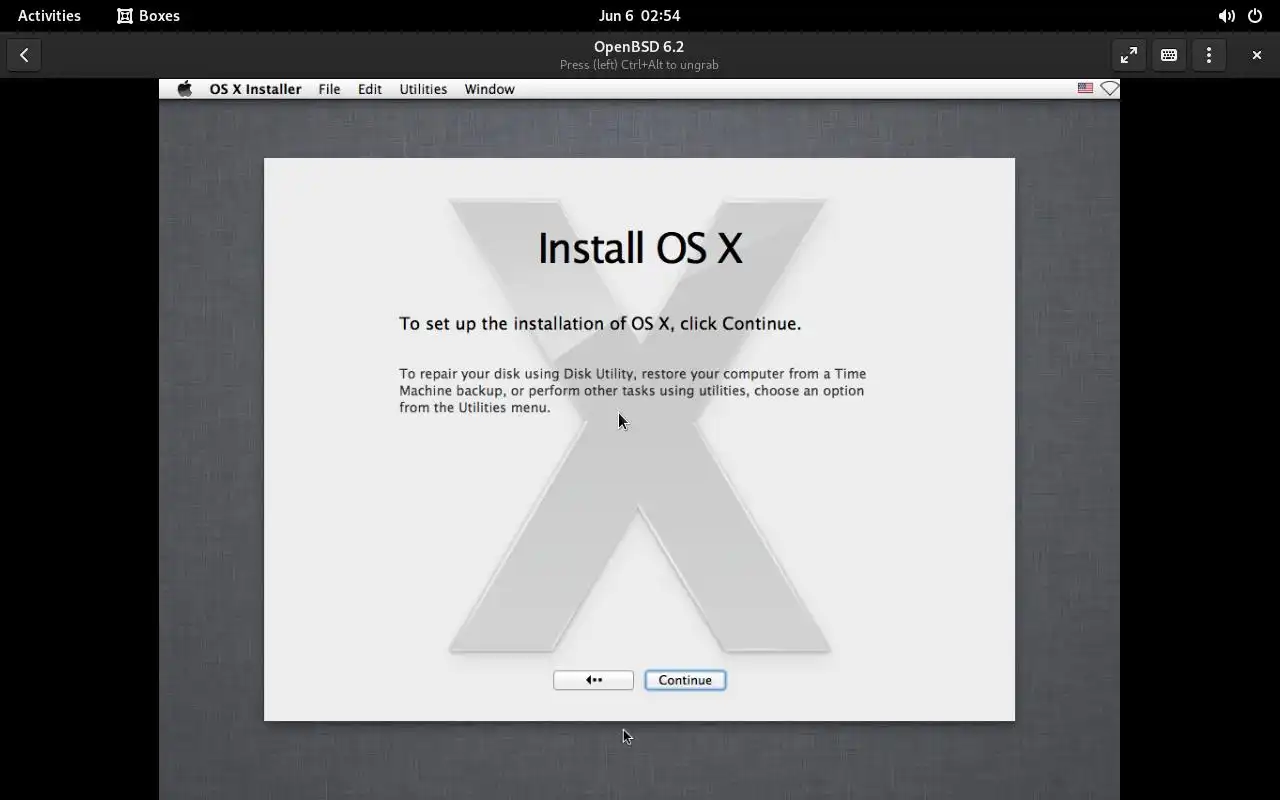1280x800 pixels.
Task: Open the File menu
Action: [329, 89]
